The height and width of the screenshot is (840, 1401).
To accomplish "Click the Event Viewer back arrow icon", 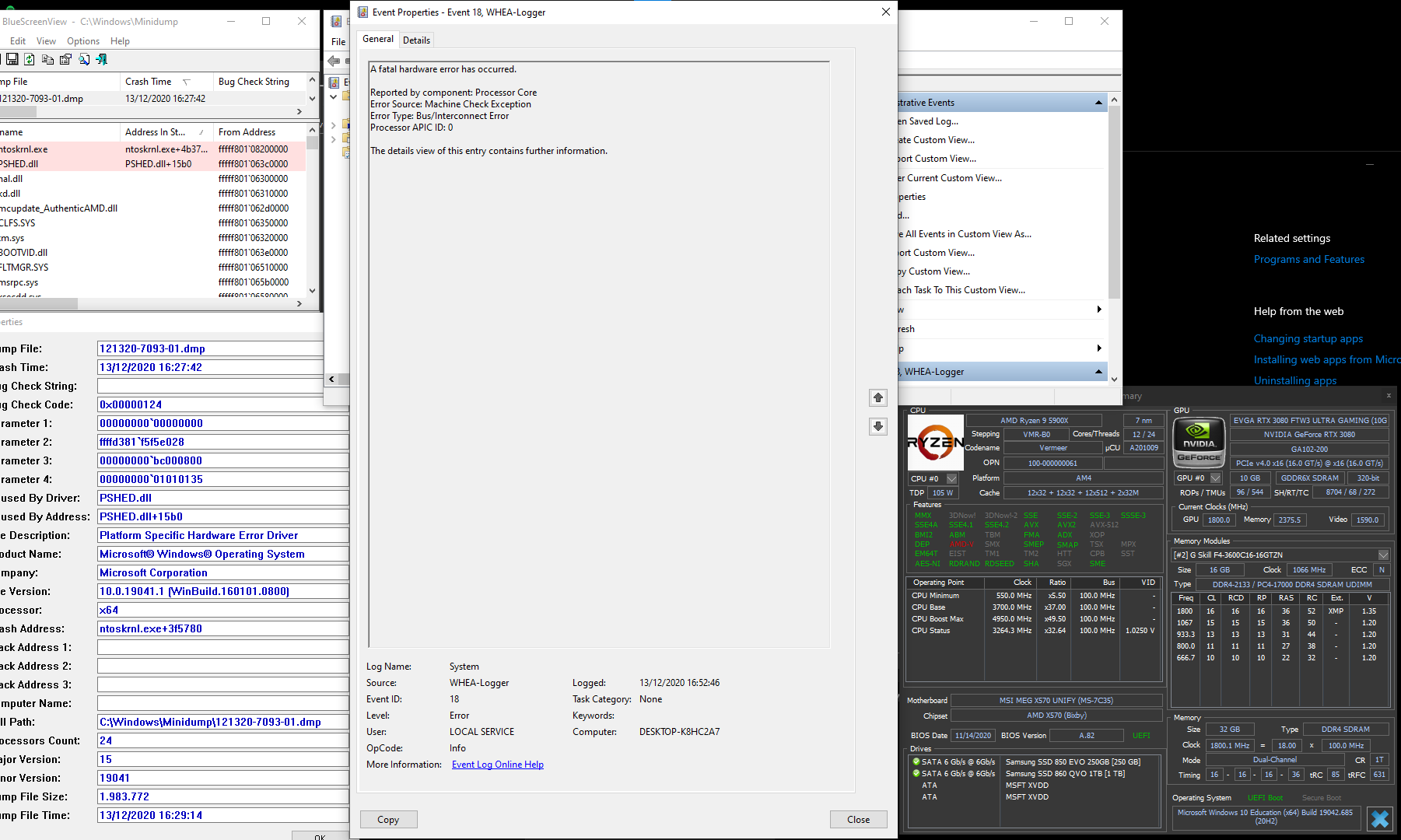I will [334, 61].
